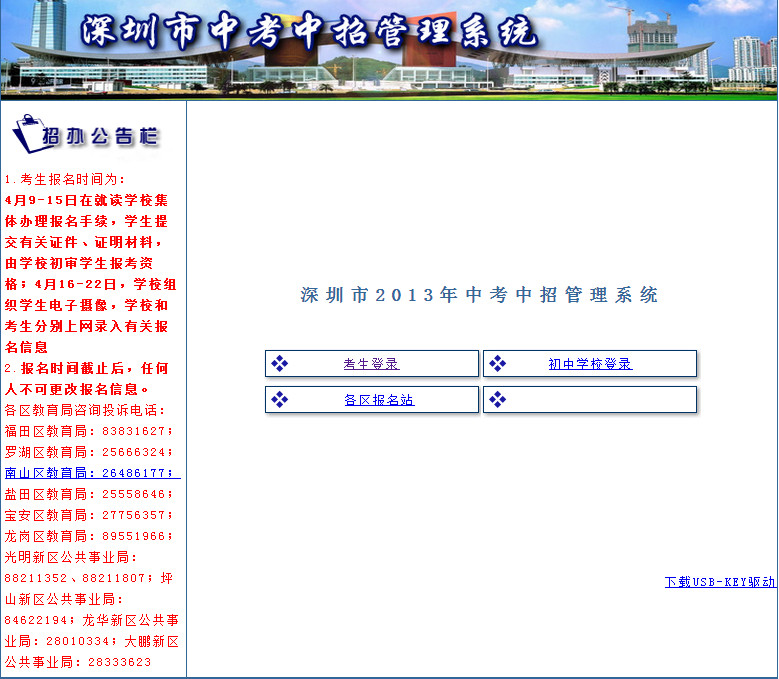The width and height of the screenshot is (779, 679).
Task: Open the 各区报名站 link
Action: coord(379,400)
